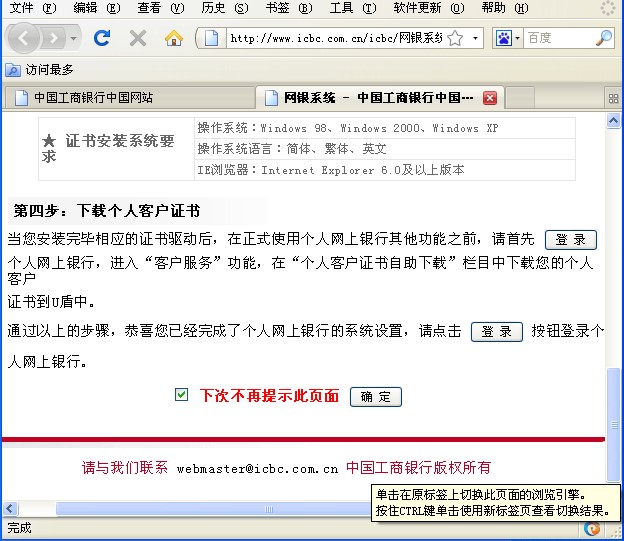This screenshot has width=624, height=541.
Task: Close the 网银系统 tab
Action: [490, 98]
